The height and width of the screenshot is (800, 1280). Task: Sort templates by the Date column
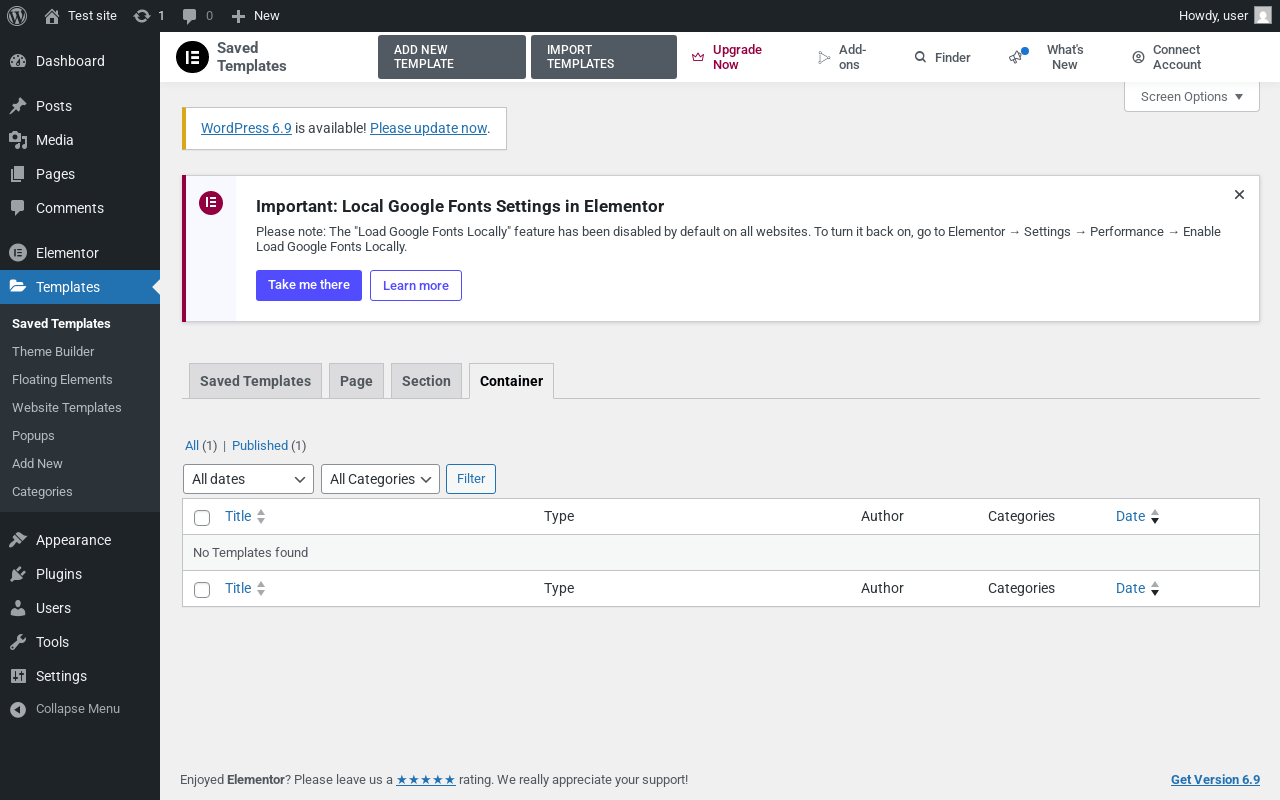[x=1131, y=516]
